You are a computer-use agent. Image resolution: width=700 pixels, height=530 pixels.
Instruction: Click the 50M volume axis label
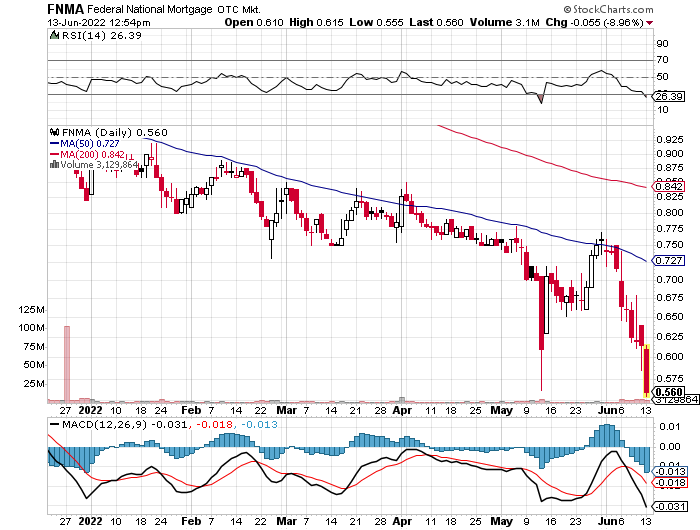tap(34, 365)
